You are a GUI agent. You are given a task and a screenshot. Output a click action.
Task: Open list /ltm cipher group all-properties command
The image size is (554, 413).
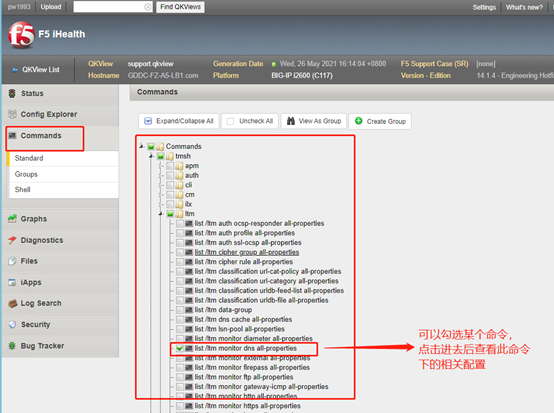tap(247, 252)
